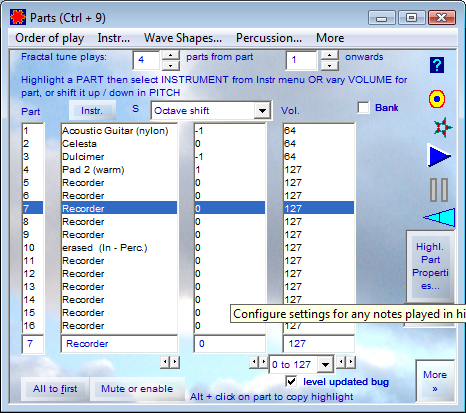The height and width of the screenshot is (413, 466).
Task: Open the blue question mark help icon
Action: pyautogui.click(x=437, y=65)
